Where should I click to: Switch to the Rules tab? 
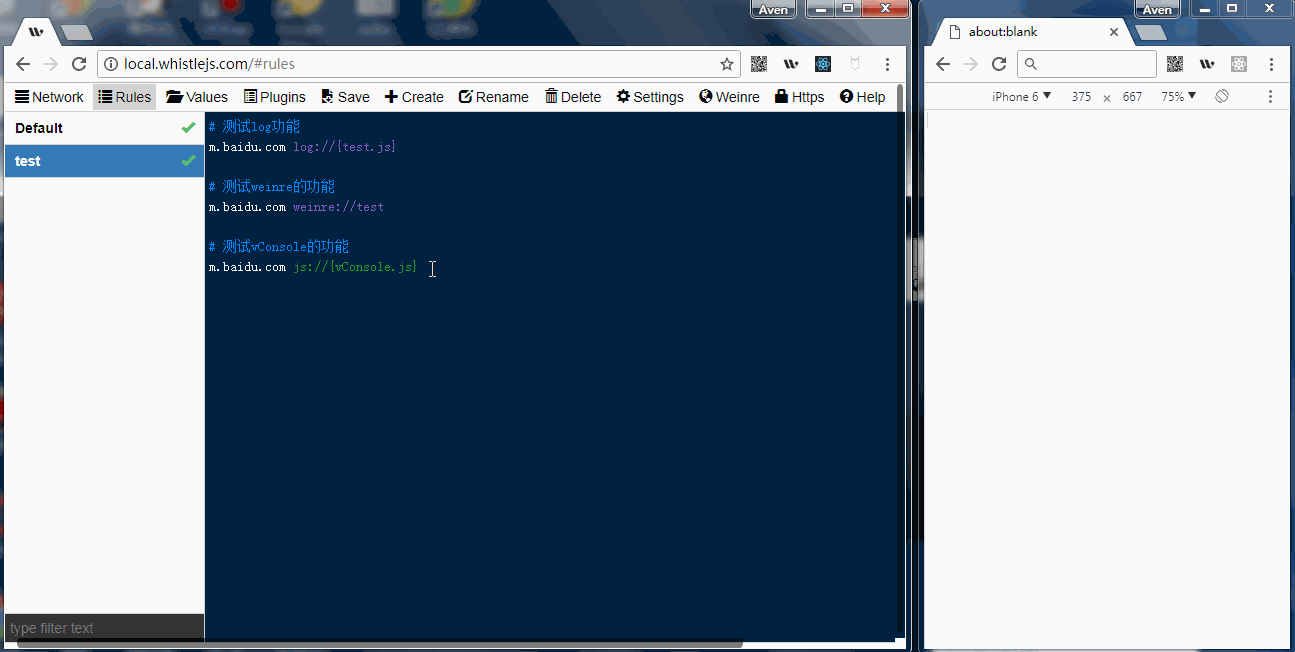(x=125, y=97)
